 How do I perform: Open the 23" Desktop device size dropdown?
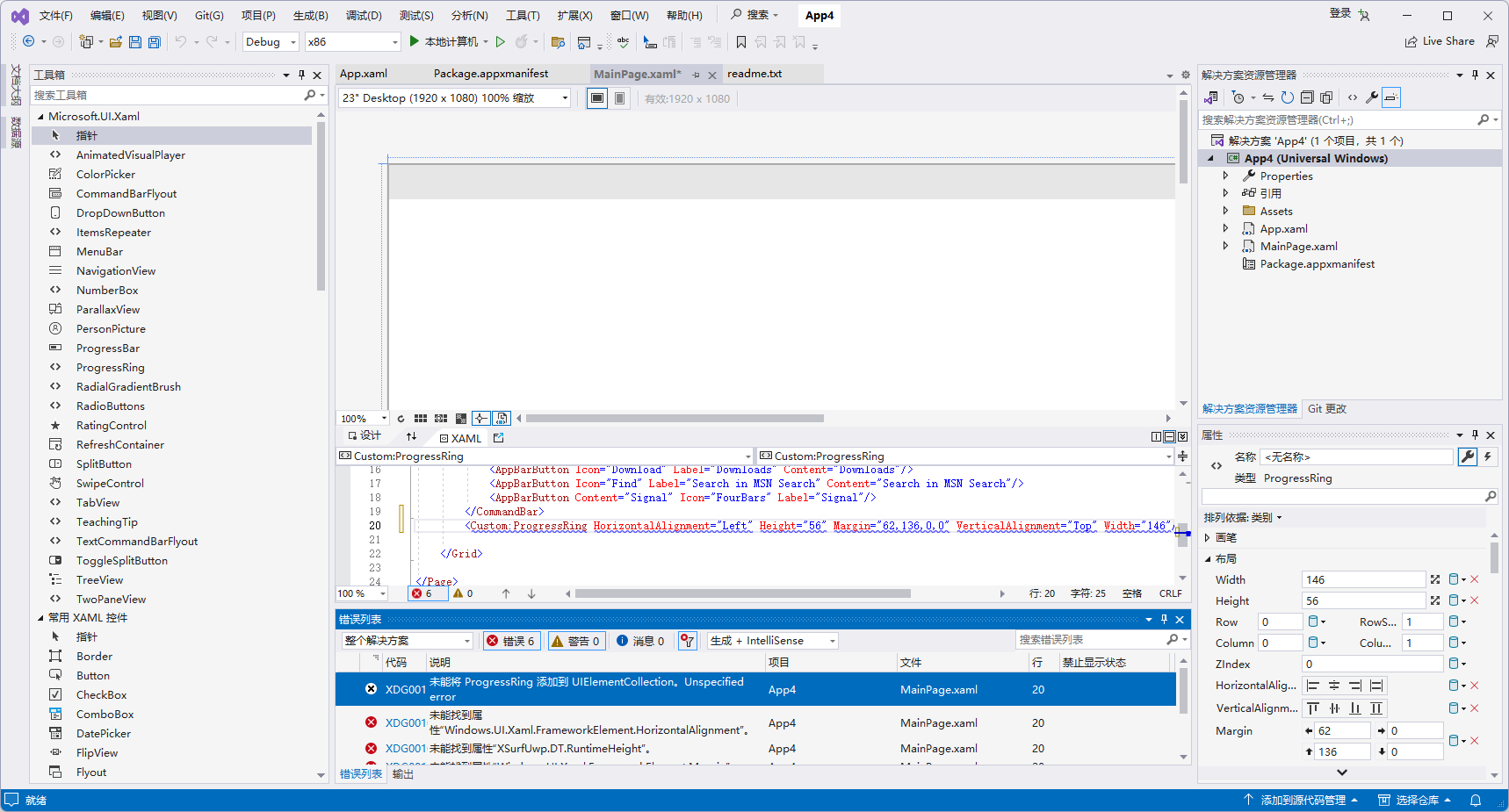click(455, 98)
